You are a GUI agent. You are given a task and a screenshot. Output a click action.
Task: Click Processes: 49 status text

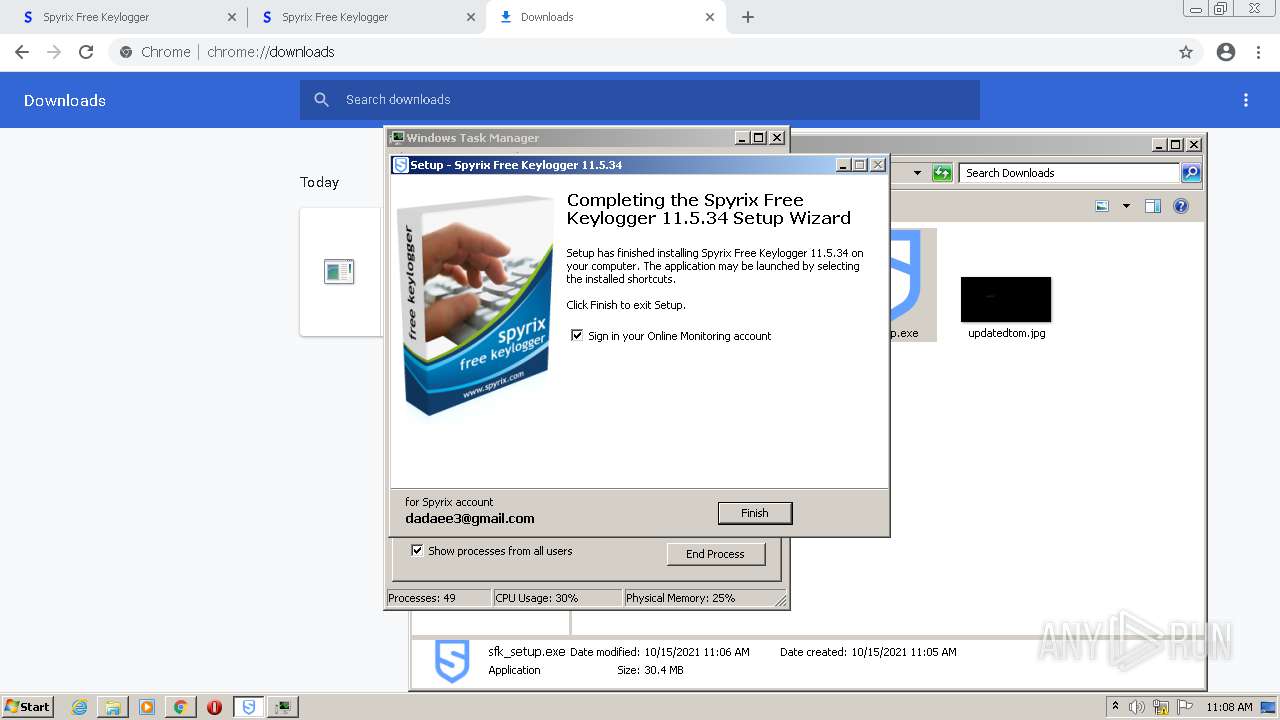(x=422, y=598)
